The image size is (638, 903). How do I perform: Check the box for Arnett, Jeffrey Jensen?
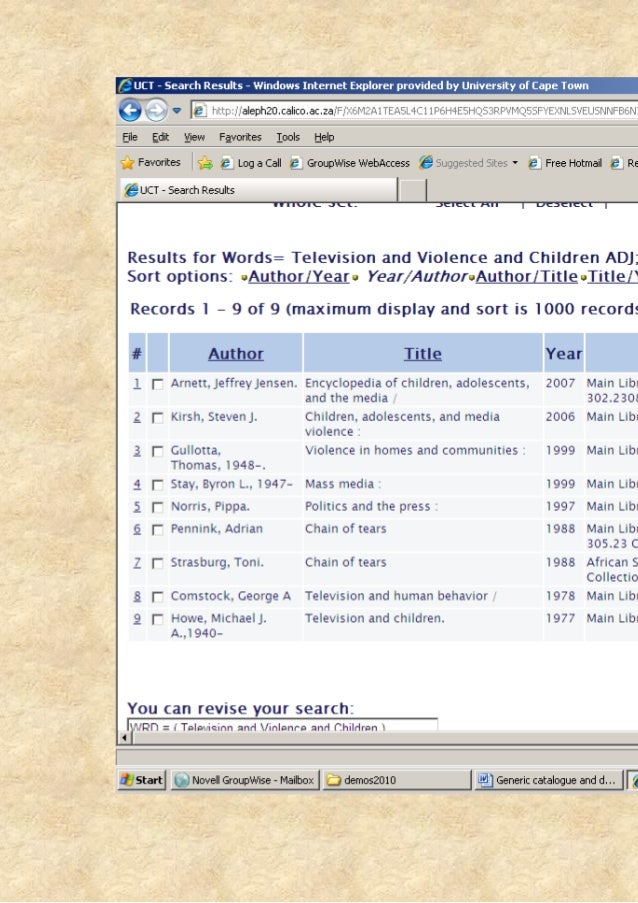coord(157,384)
